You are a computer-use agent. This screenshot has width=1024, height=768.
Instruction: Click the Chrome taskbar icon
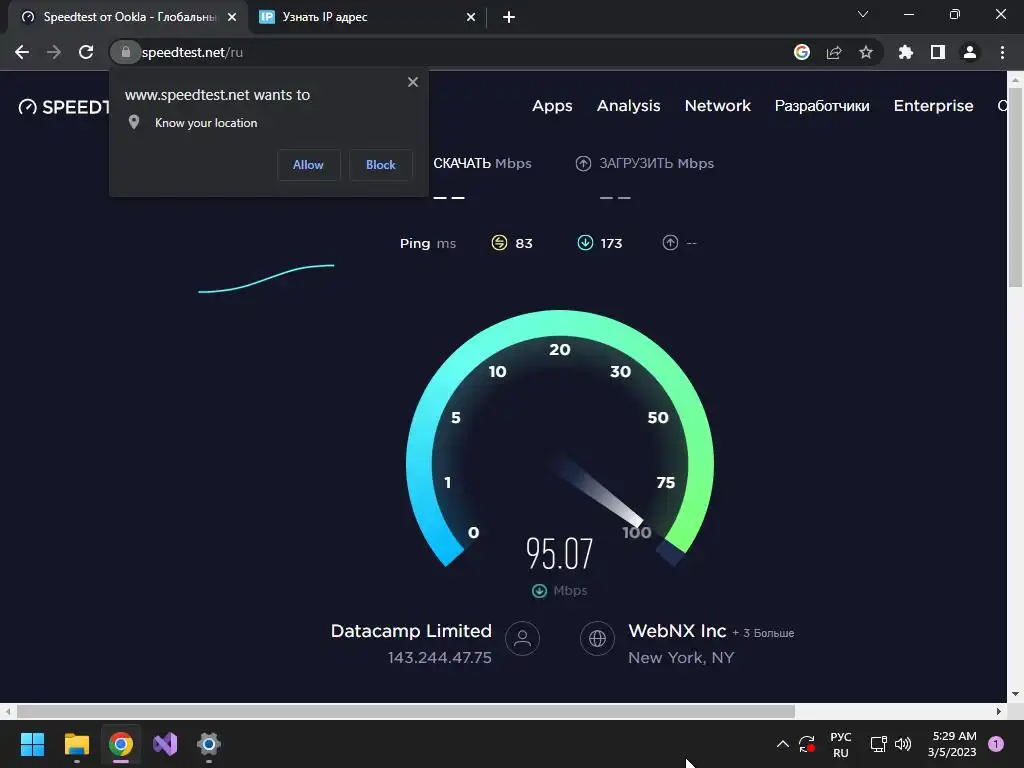(x=121, y=744)
